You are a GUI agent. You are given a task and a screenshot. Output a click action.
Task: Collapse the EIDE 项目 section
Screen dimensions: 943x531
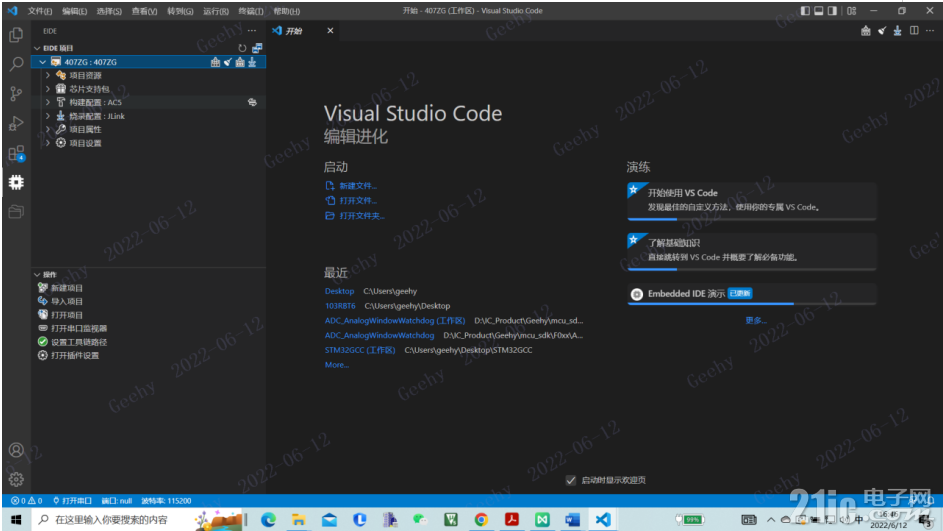37,48
